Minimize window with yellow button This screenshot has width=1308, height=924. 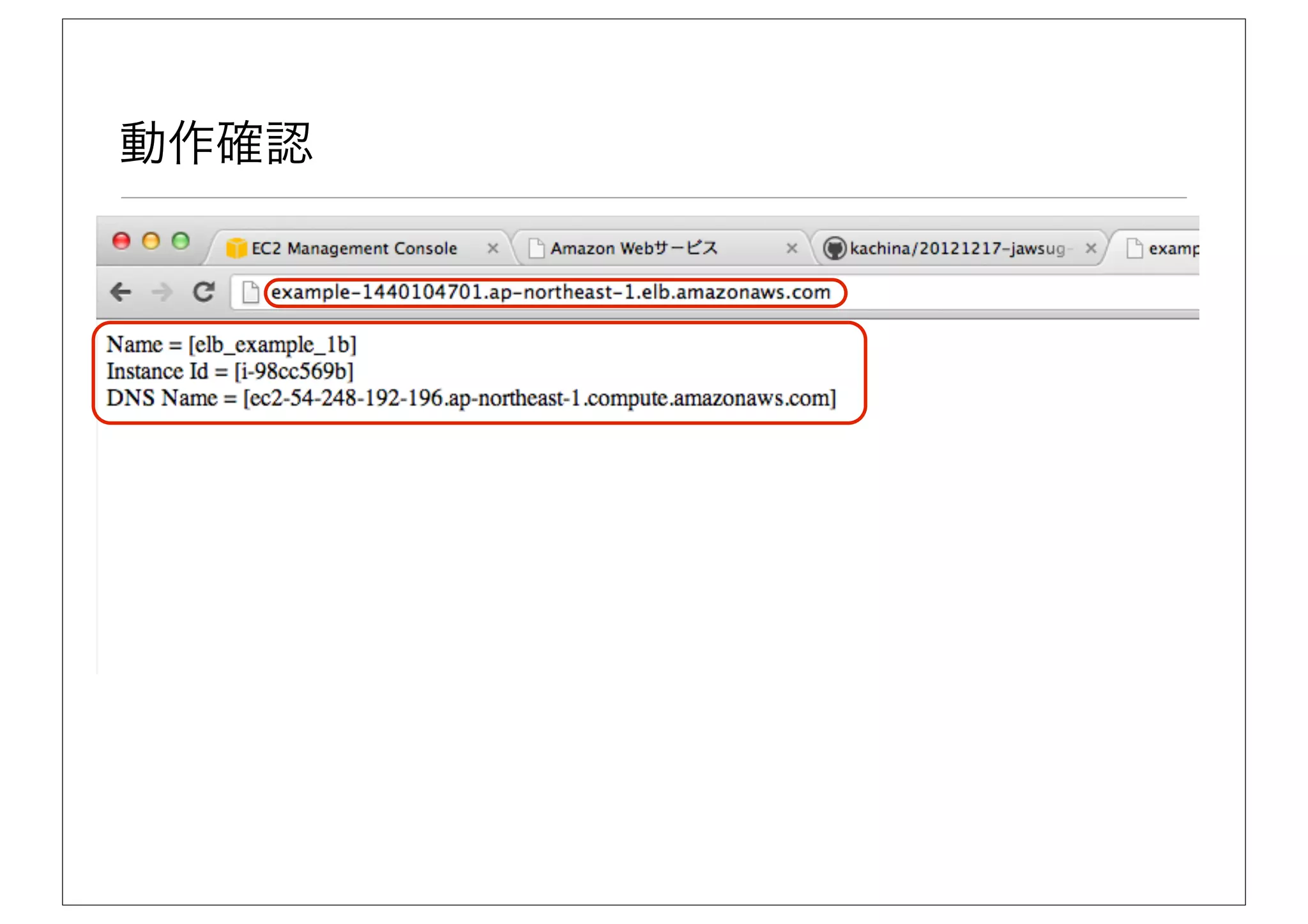pos(151,241)
